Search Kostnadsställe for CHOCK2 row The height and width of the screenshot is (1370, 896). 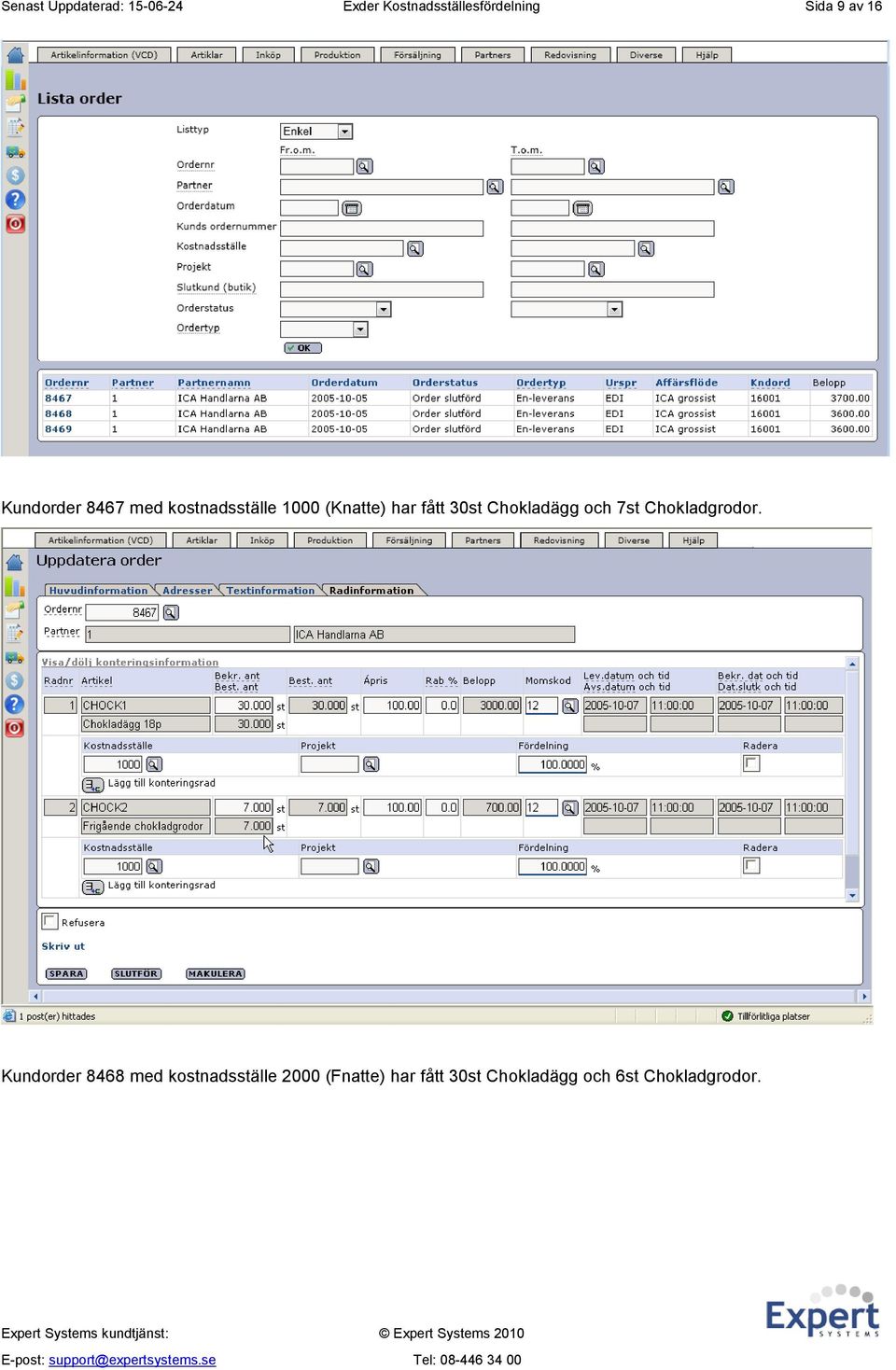pos(154,866)
